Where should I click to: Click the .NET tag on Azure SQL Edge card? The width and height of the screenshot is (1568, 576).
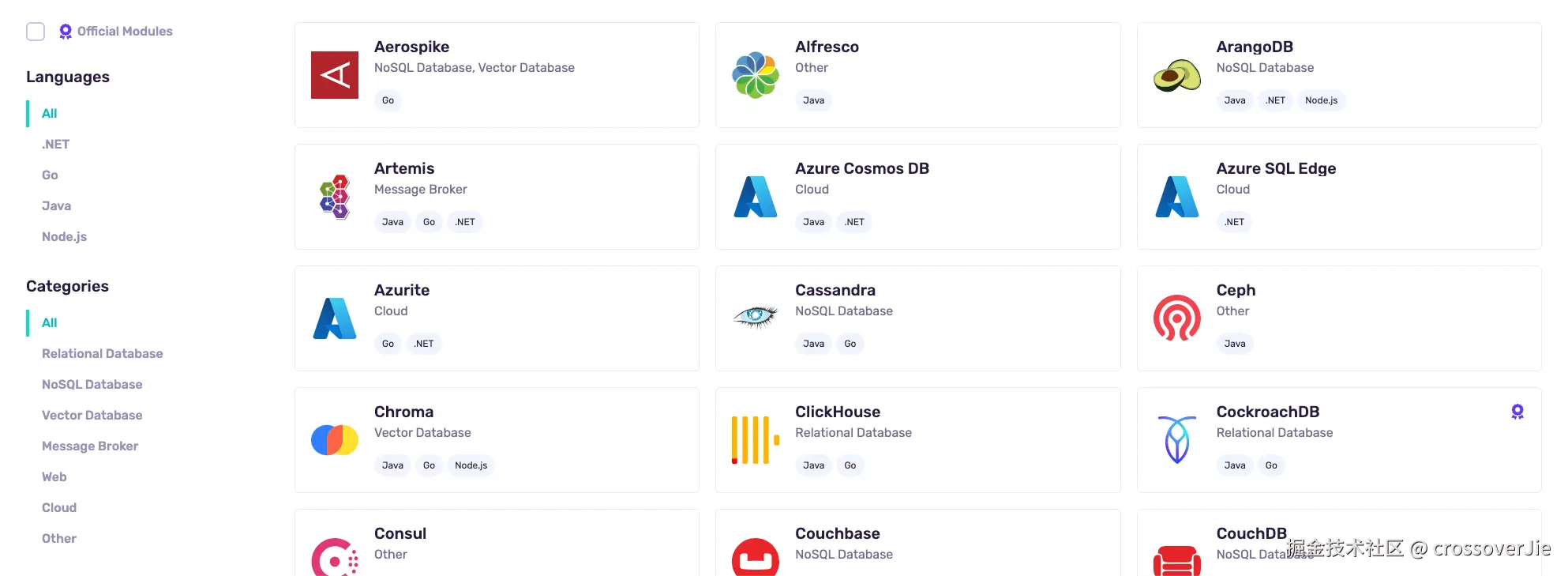1234,222
